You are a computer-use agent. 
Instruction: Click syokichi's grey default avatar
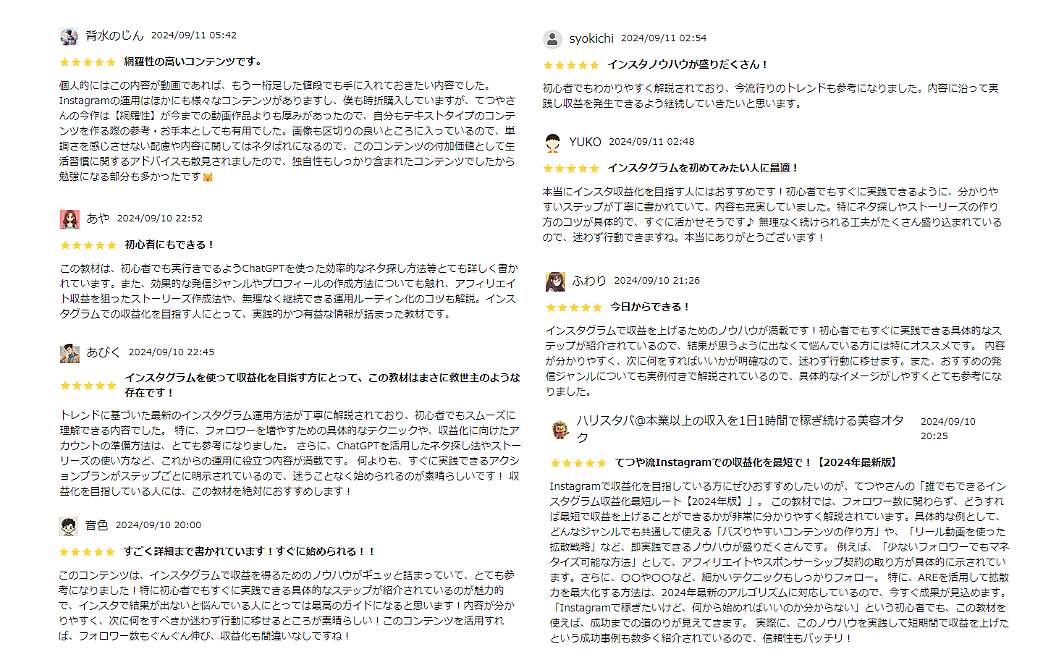[x=552, y=39]
